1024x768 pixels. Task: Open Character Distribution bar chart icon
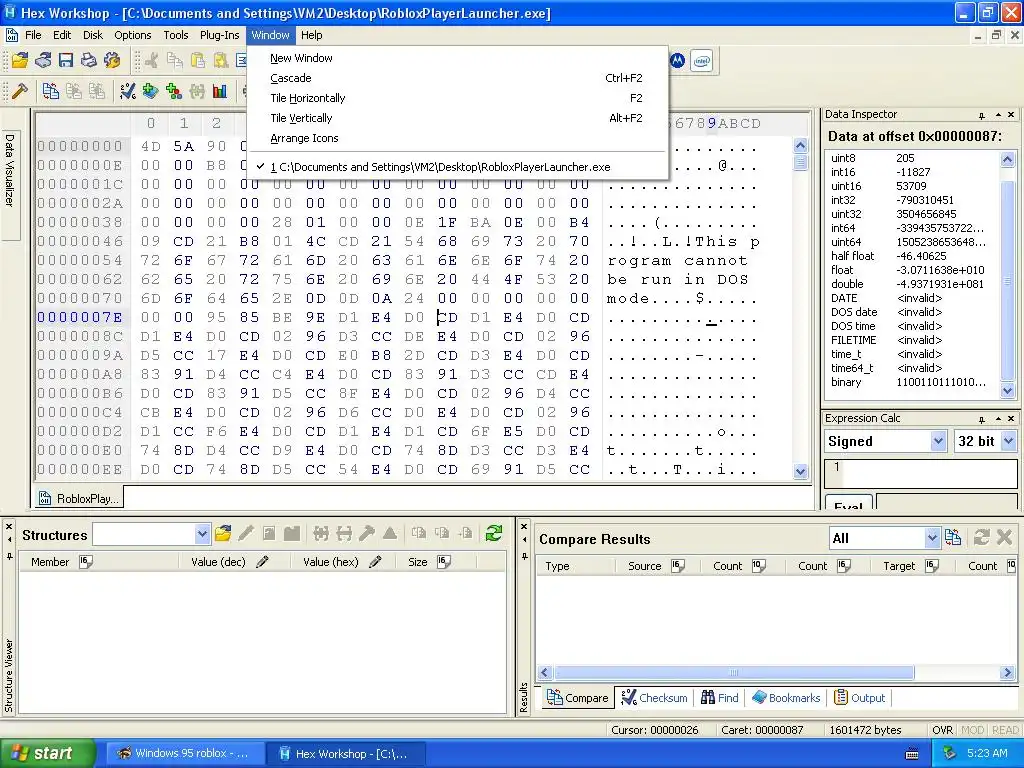[220, 91]
